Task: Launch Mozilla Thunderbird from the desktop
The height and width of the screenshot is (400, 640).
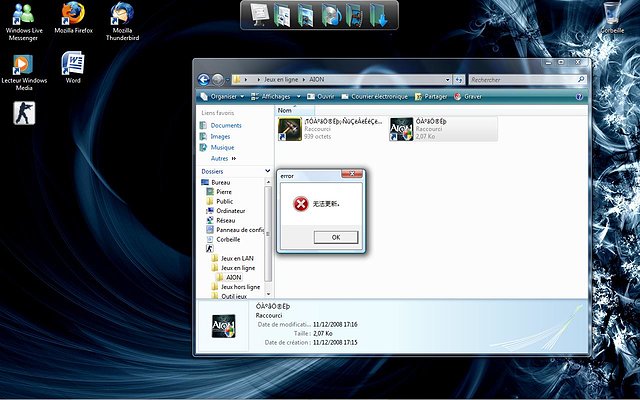Action: (123, 14)
